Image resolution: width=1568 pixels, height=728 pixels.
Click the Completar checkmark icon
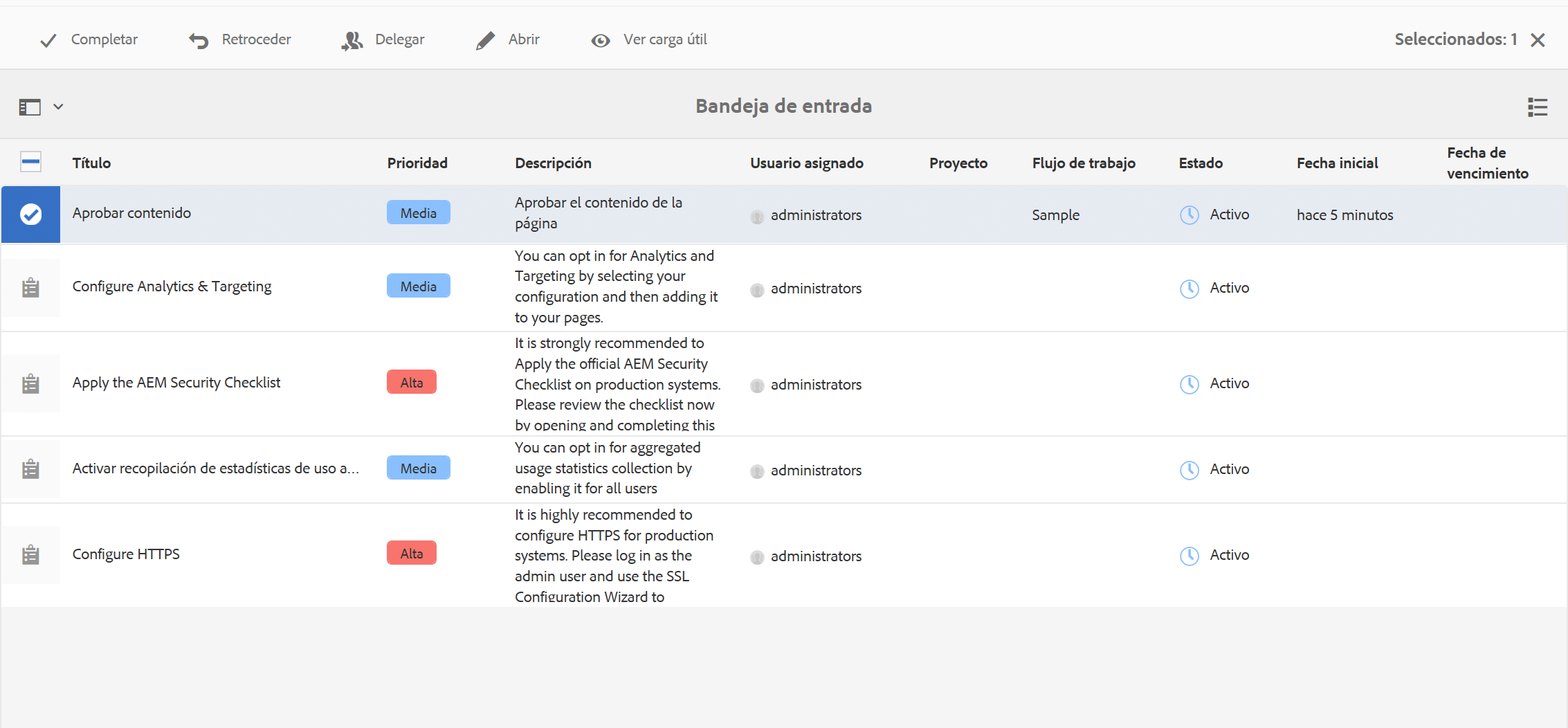(x=48, y=41)
